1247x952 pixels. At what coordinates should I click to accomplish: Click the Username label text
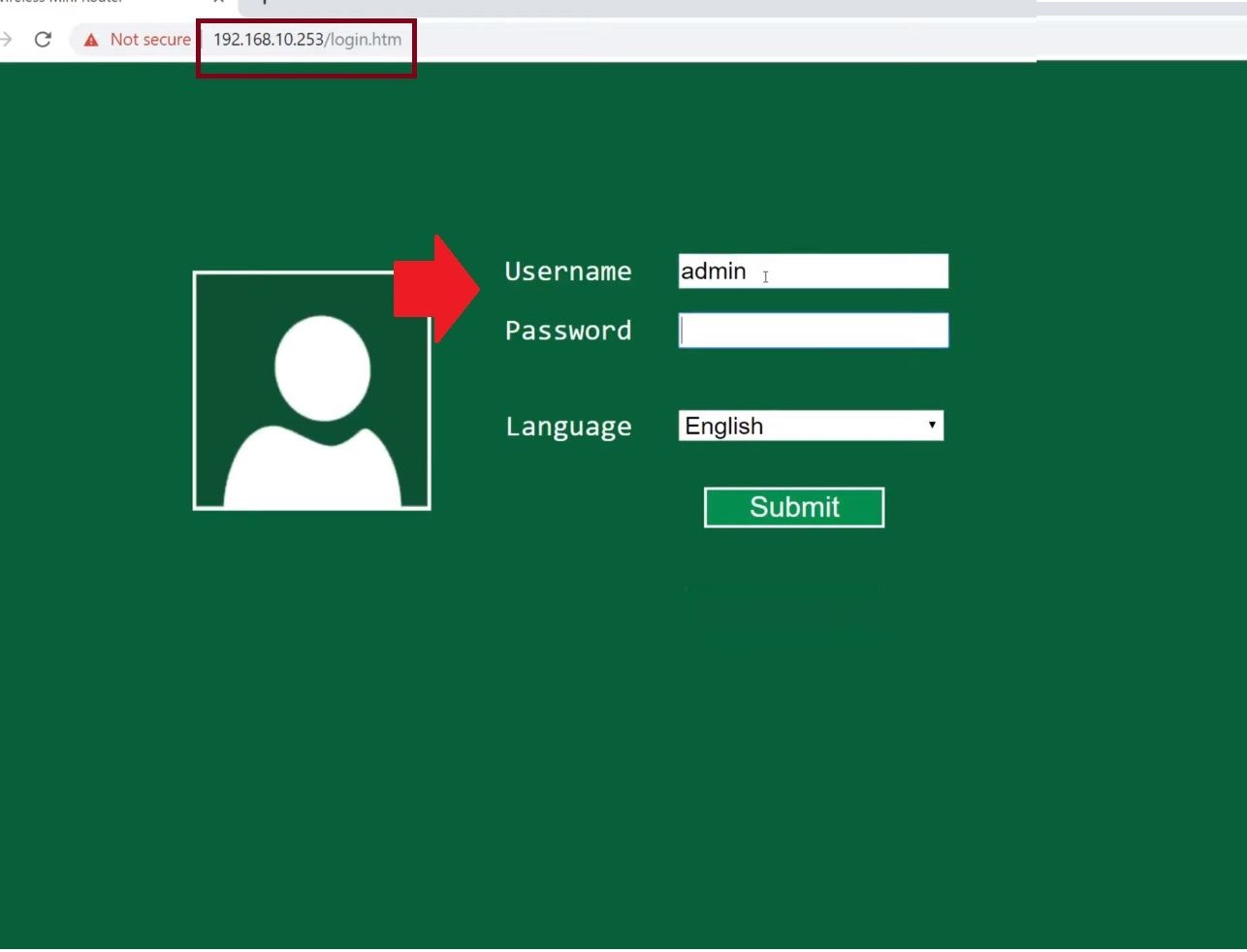click(568, 271)
